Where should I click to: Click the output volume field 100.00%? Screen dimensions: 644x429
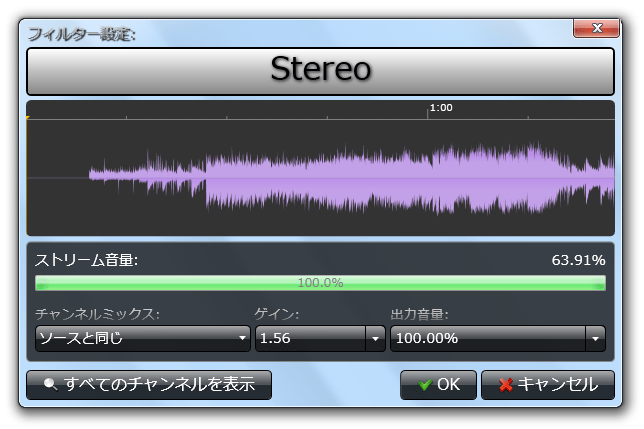488,338
